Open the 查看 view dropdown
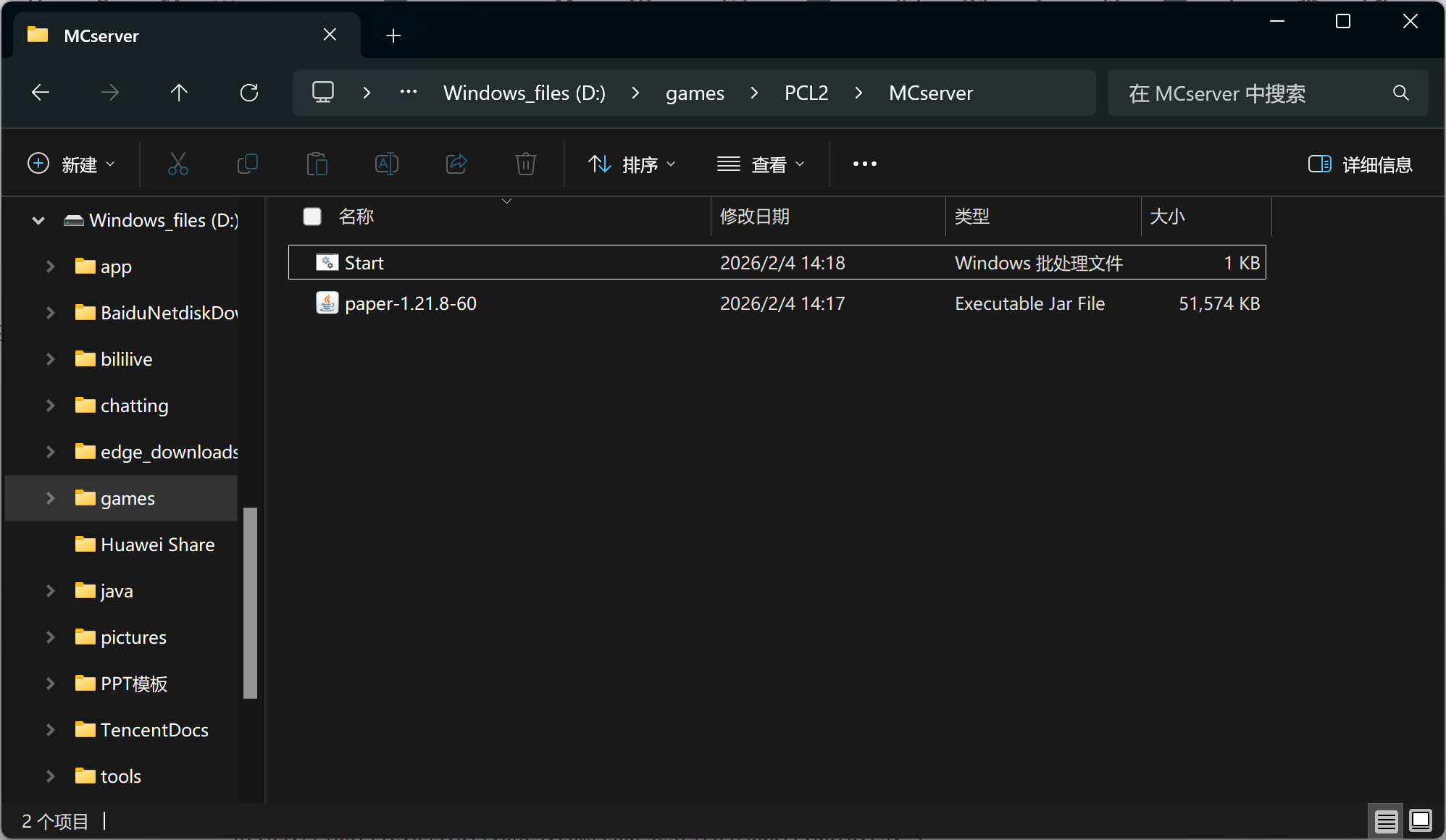1446x840 pixels. 761,164
